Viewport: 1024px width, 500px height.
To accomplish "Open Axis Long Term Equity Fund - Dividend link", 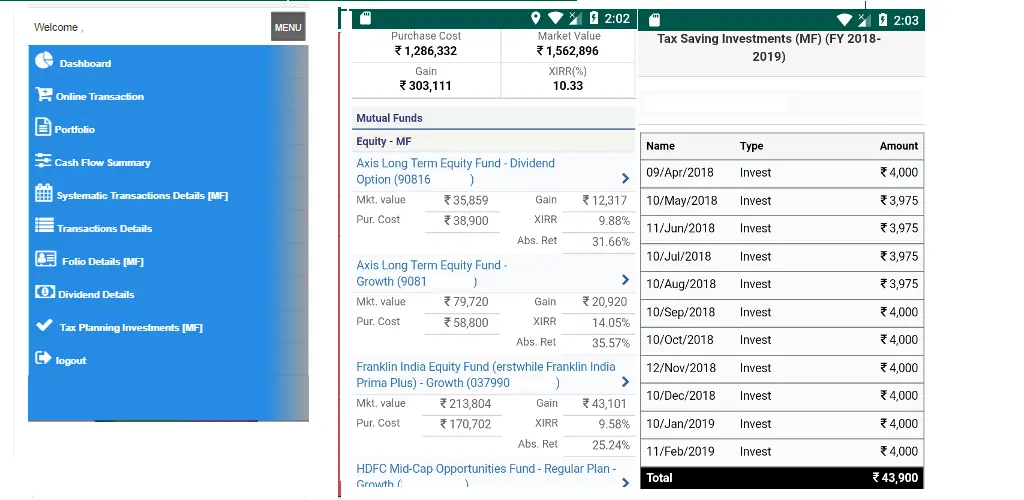I will [x=455, y=171].
